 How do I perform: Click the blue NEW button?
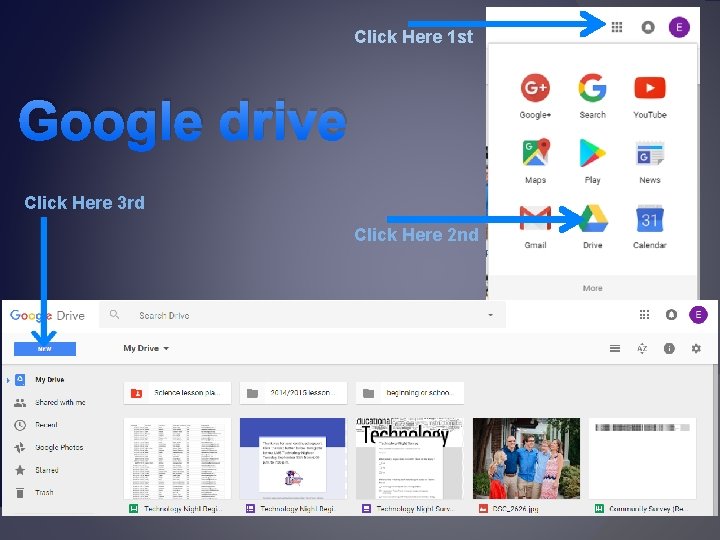click(x=45, y=349)
